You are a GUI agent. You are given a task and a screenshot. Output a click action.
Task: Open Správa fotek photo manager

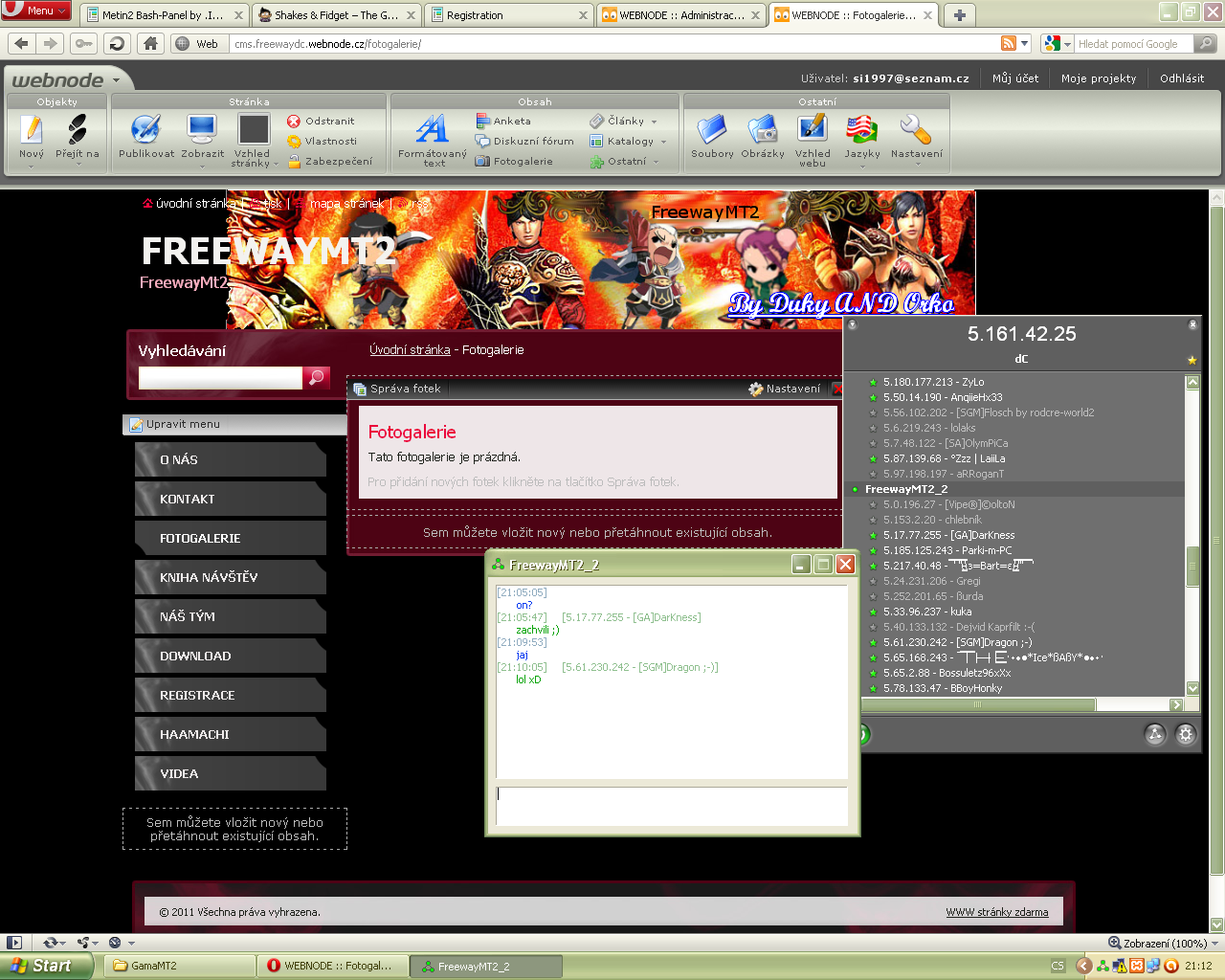[x=397, y=389]
